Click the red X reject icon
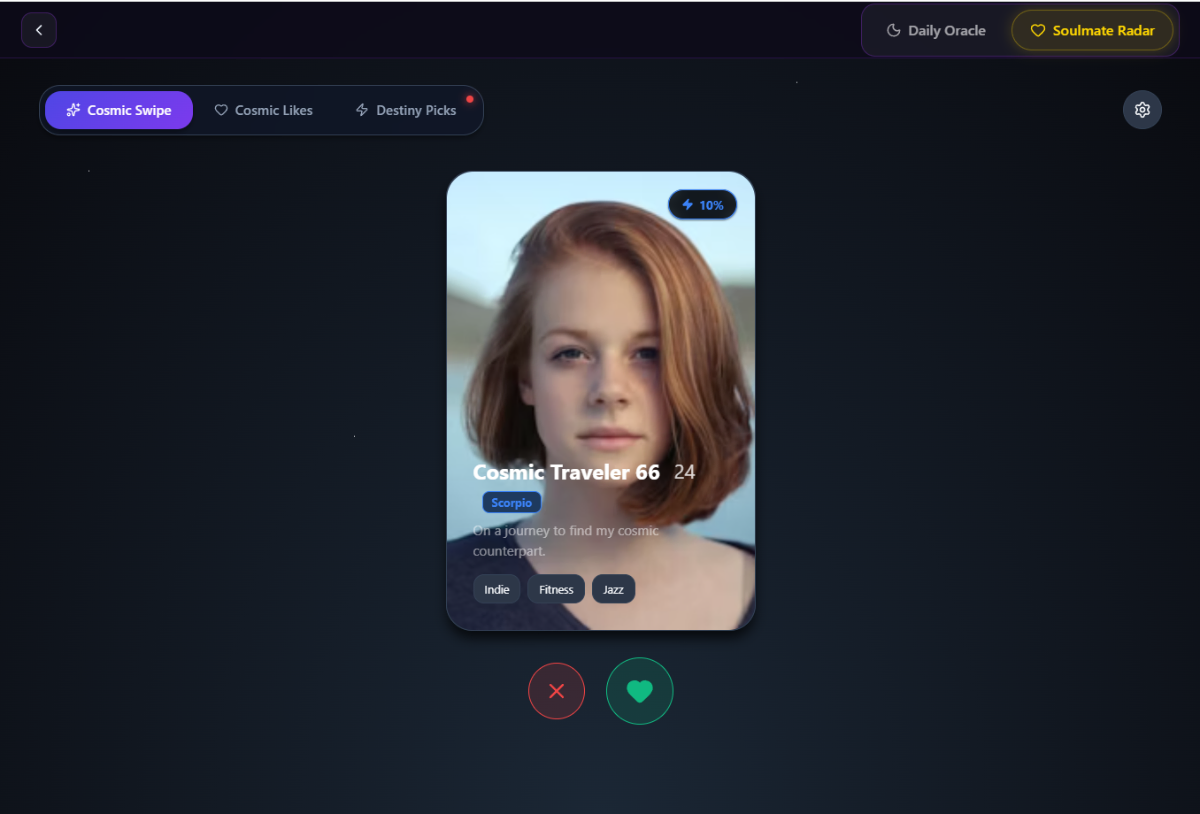This screenshot has width=1200, height=814. (556, 691)
